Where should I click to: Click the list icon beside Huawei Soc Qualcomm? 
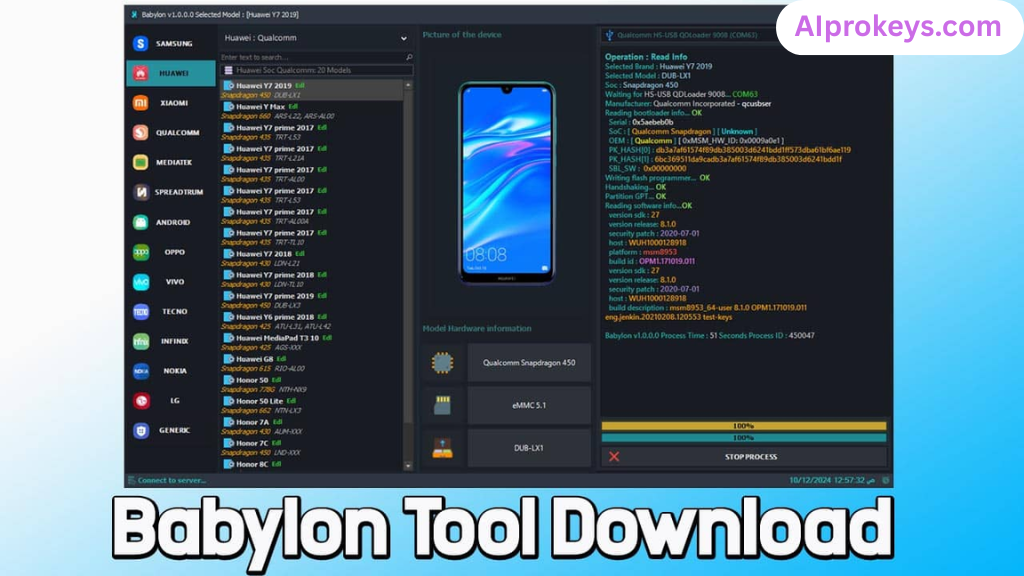click(x=228, y=70)
